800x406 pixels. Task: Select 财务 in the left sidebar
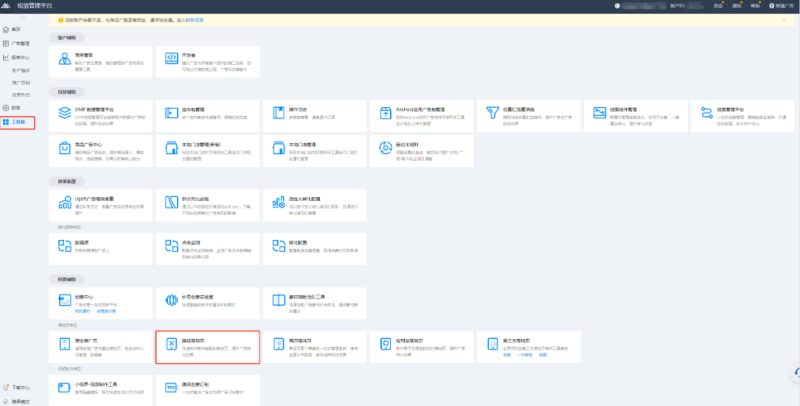(x=15, y=107)
